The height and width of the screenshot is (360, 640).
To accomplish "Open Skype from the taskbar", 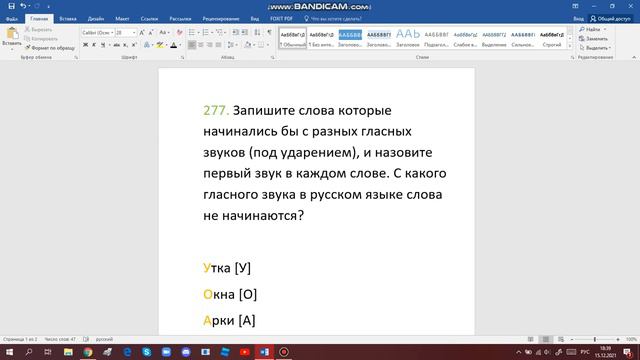I will (x=147, y=352).
